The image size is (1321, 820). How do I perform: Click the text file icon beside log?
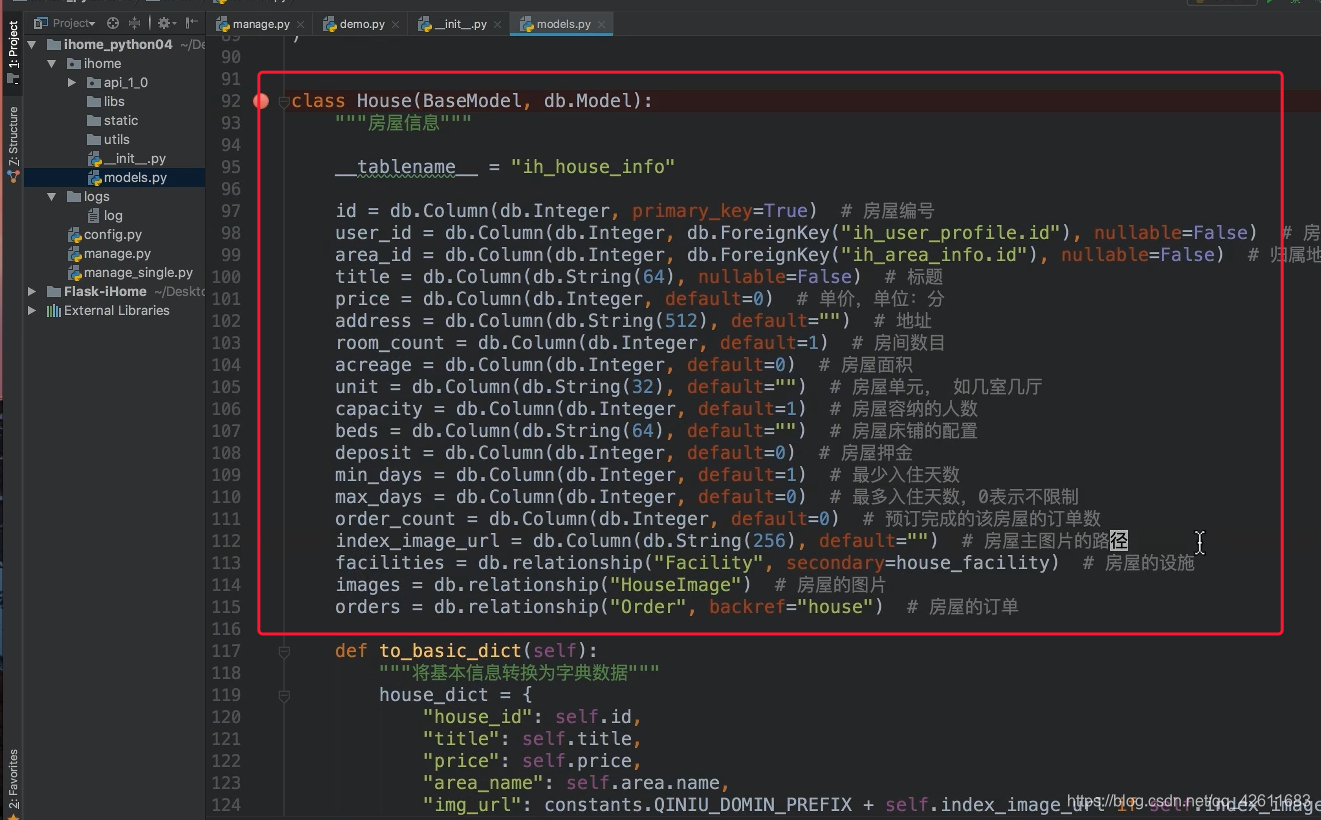(93, 216)
